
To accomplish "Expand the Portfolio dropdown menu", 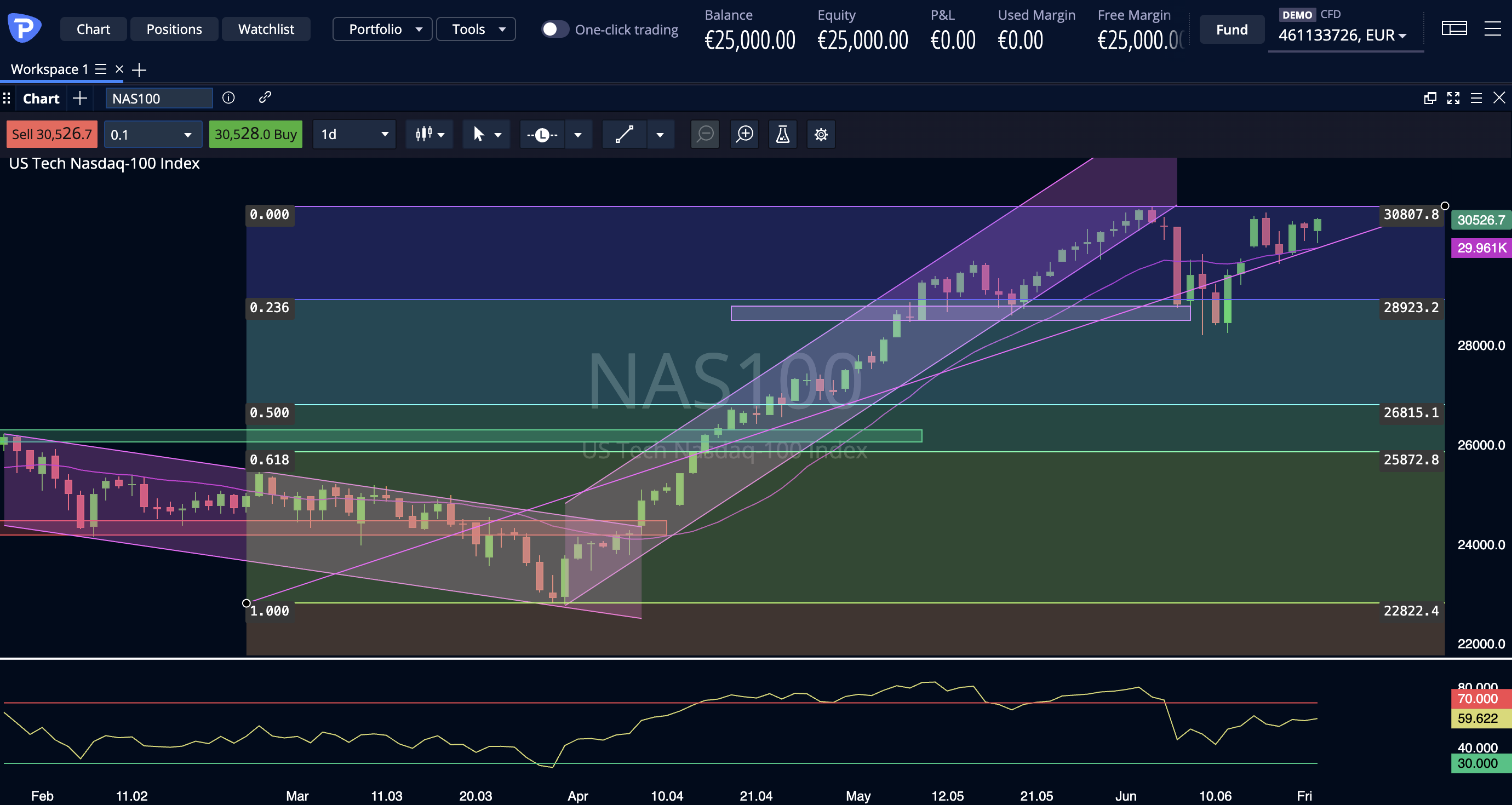I will (x=382, y=28).
